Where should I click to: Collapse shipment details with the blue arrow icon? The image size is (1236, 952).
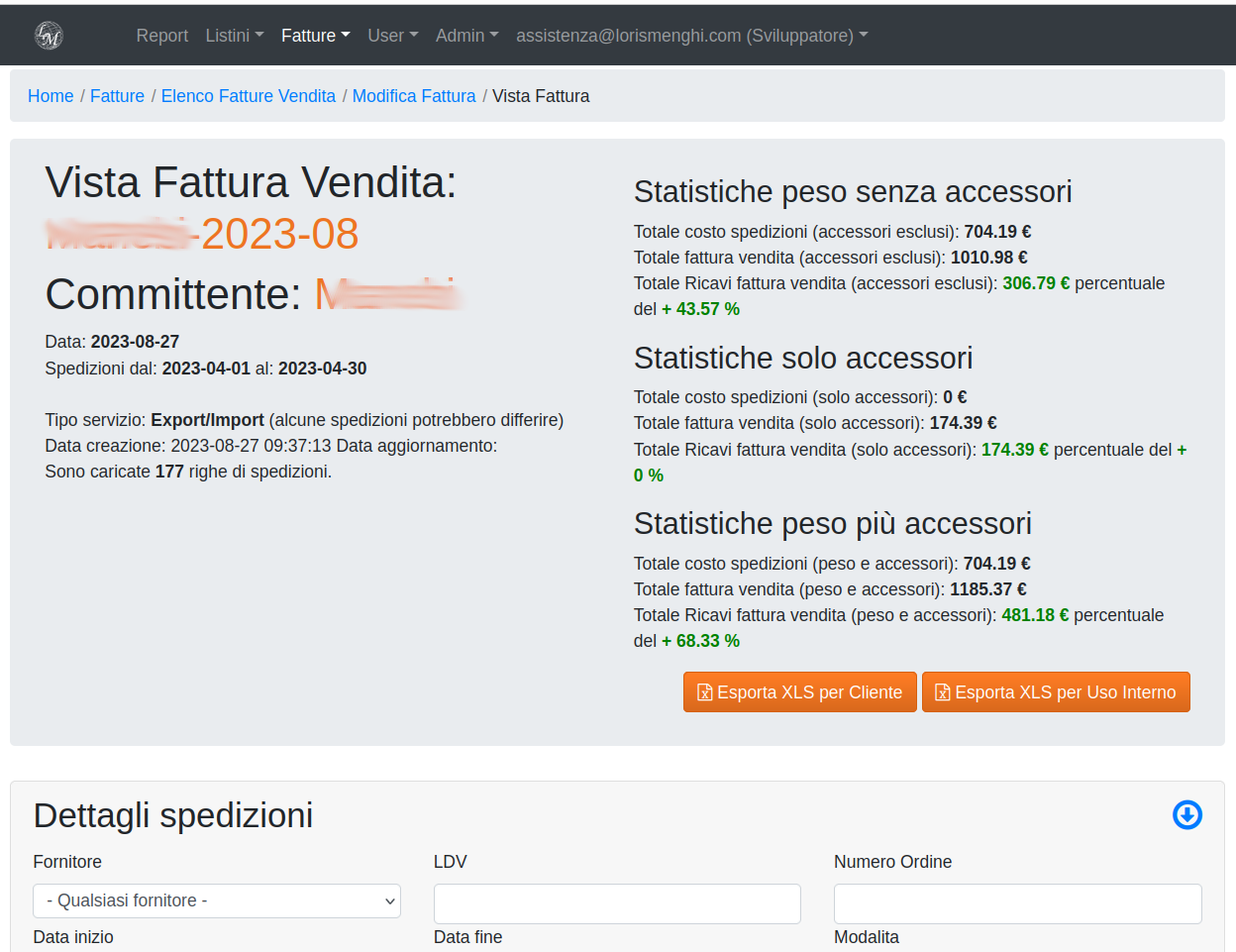[x=1186, y=814]
